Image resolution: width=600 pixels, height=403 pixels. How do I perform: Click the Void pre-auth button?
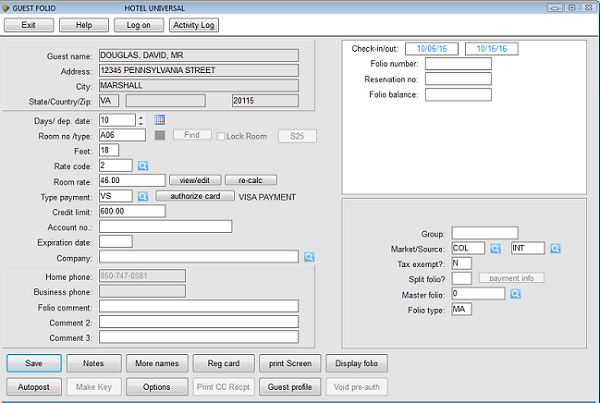click(x=357, y=387)
